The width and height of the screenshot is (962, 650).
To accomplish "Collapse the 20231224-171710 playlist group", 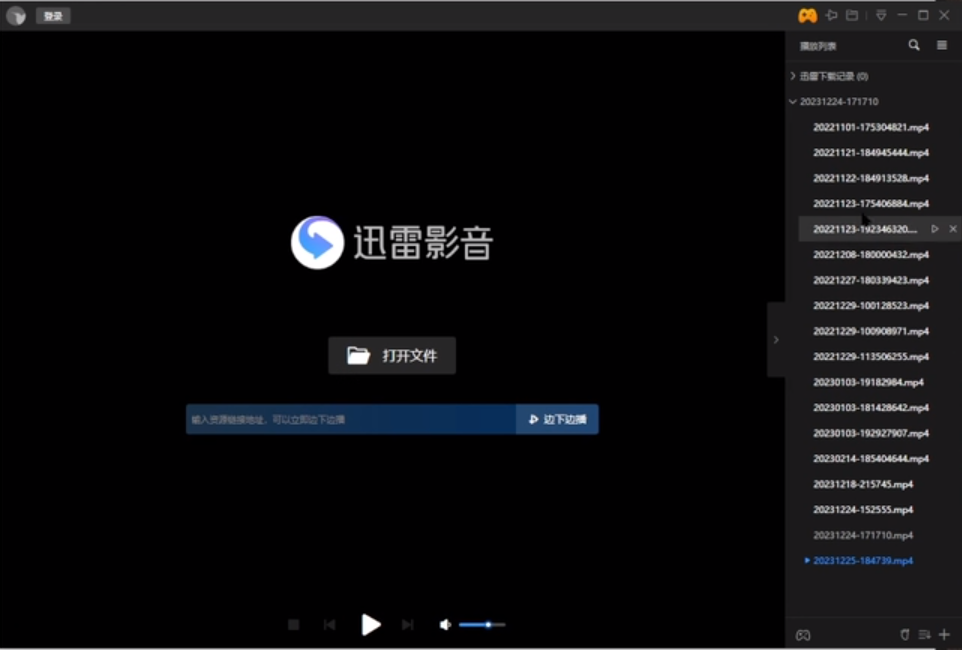I will coord(793,102).
